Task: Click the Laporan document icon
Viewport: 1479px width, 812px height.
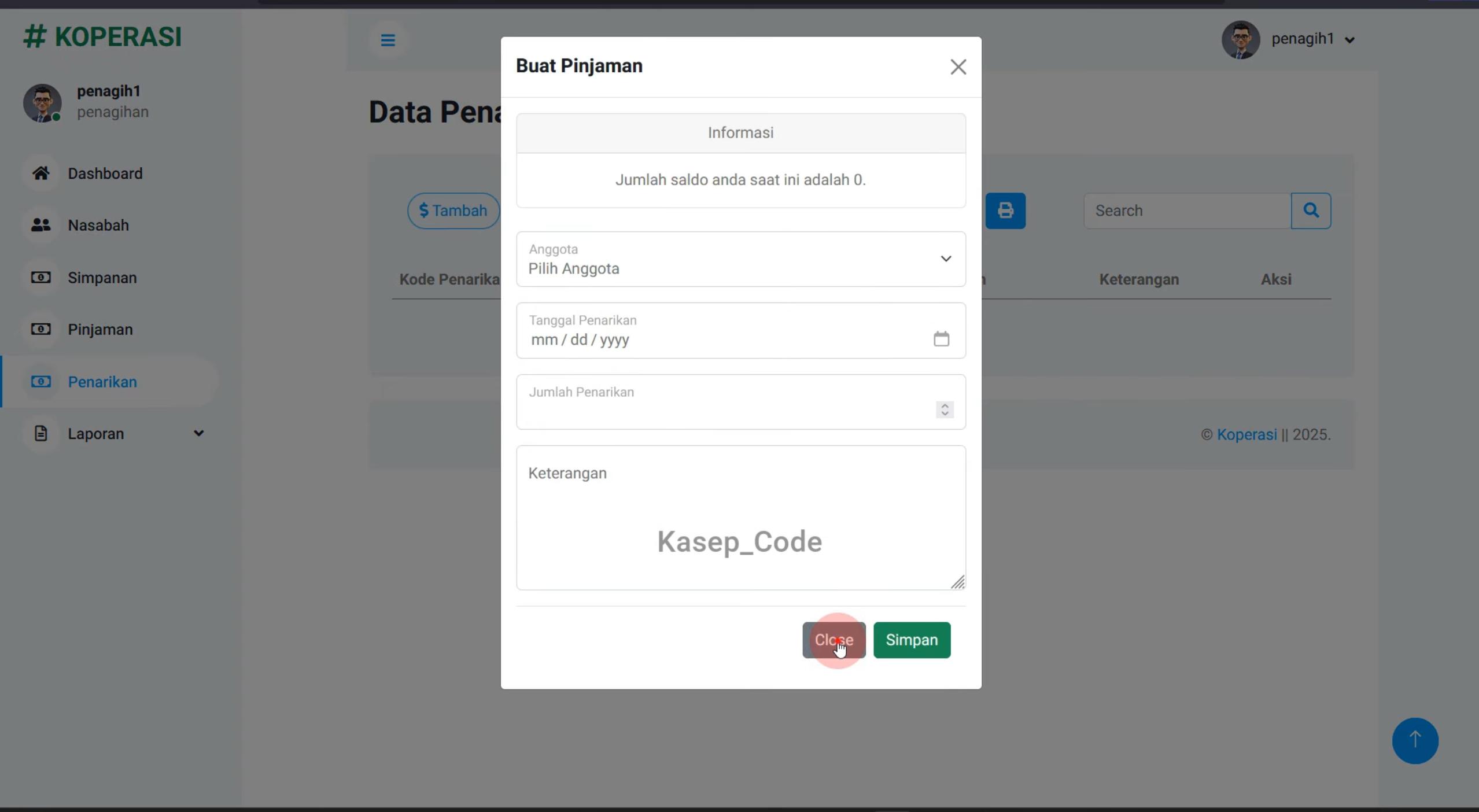Action: tap(40, 433)
